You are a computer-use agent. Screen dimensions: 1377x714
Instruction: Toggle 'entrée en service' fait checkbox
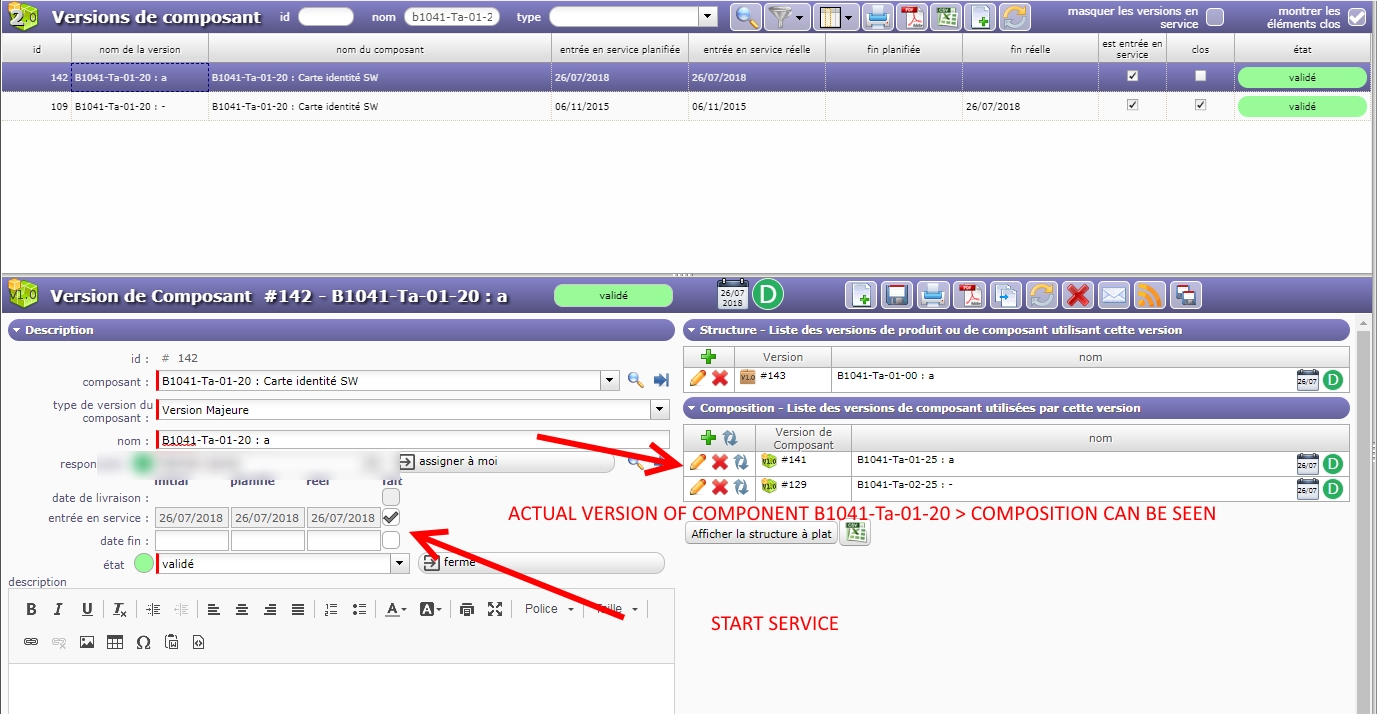(391, 518)
